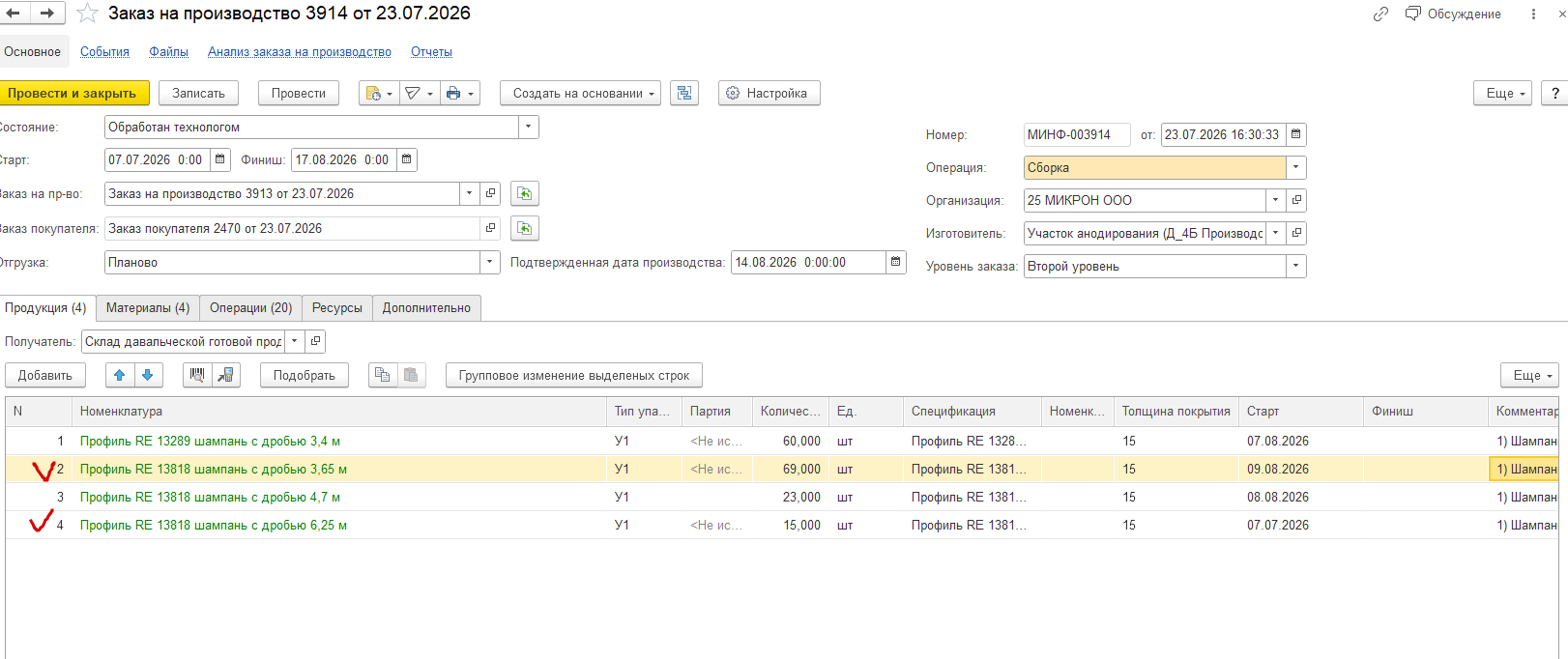
Task: Click into the Номер field МИНФ-003914
Action: [x=1077, y=134]
